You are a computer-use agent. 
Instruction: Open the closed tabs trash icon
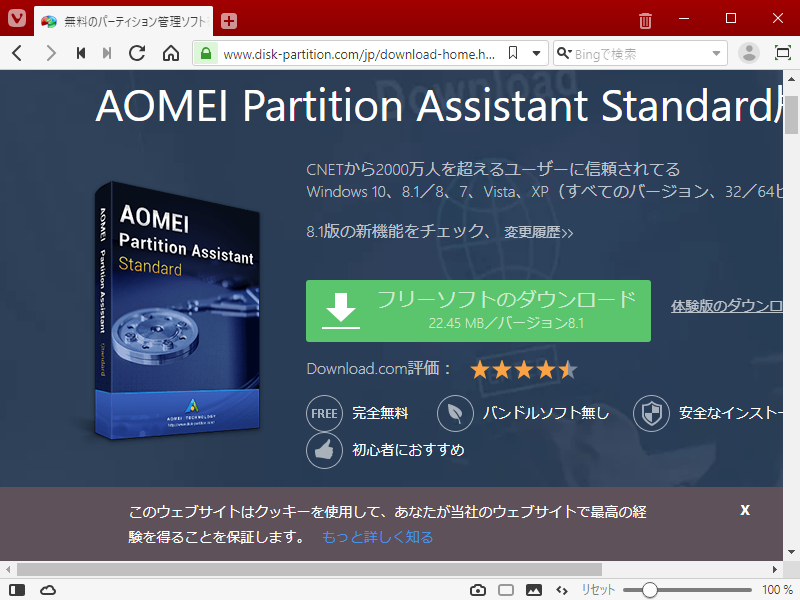tap(645, 21)
